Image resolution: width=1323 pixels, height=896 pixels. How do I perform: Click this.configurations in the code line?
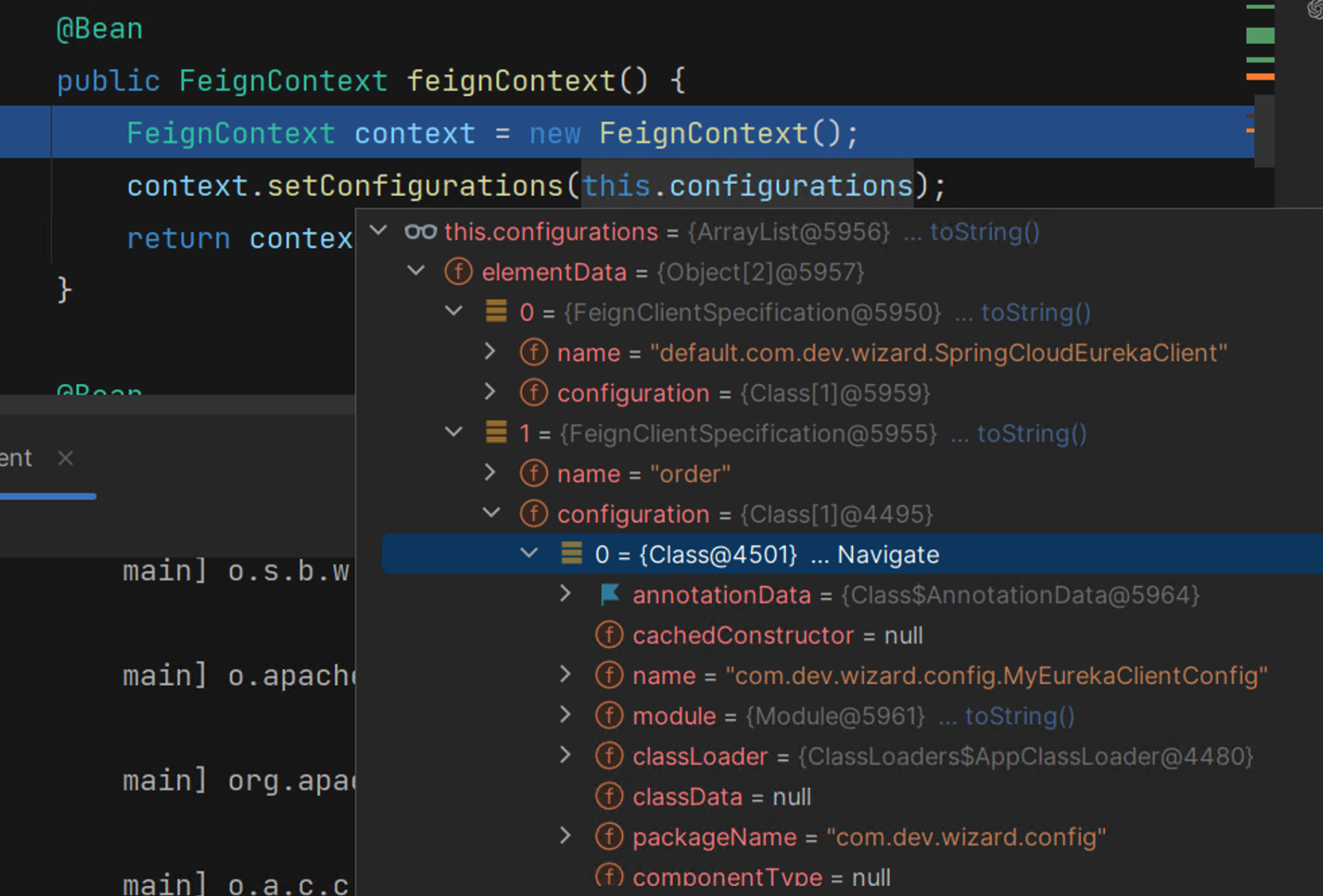click(x=748, y=186)
